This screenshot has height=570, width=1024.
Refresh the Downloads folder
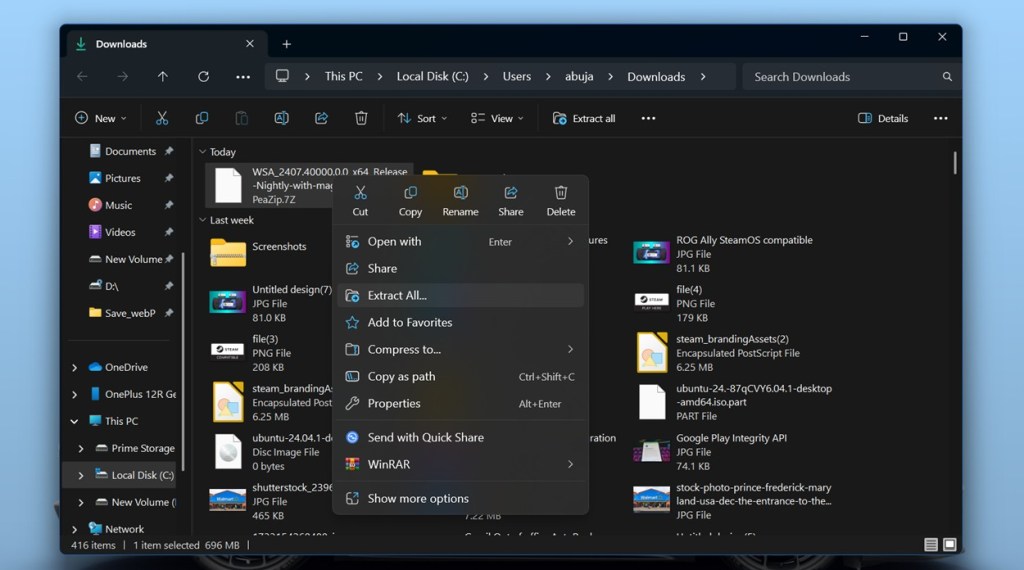point(203,76)
